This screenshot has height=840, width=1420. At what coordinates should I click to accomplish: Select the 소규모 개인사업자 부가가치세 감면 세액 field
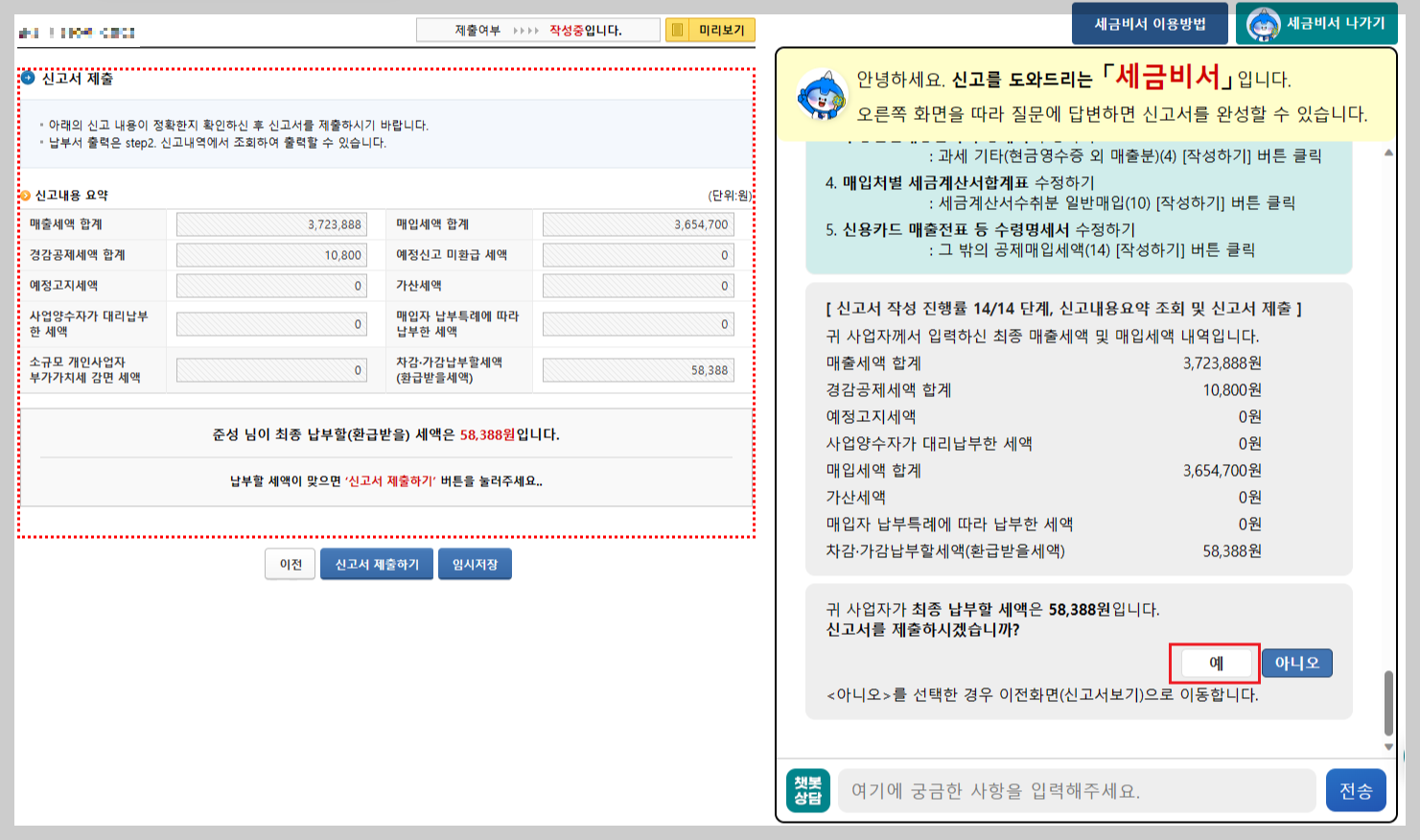click(271, 370)
